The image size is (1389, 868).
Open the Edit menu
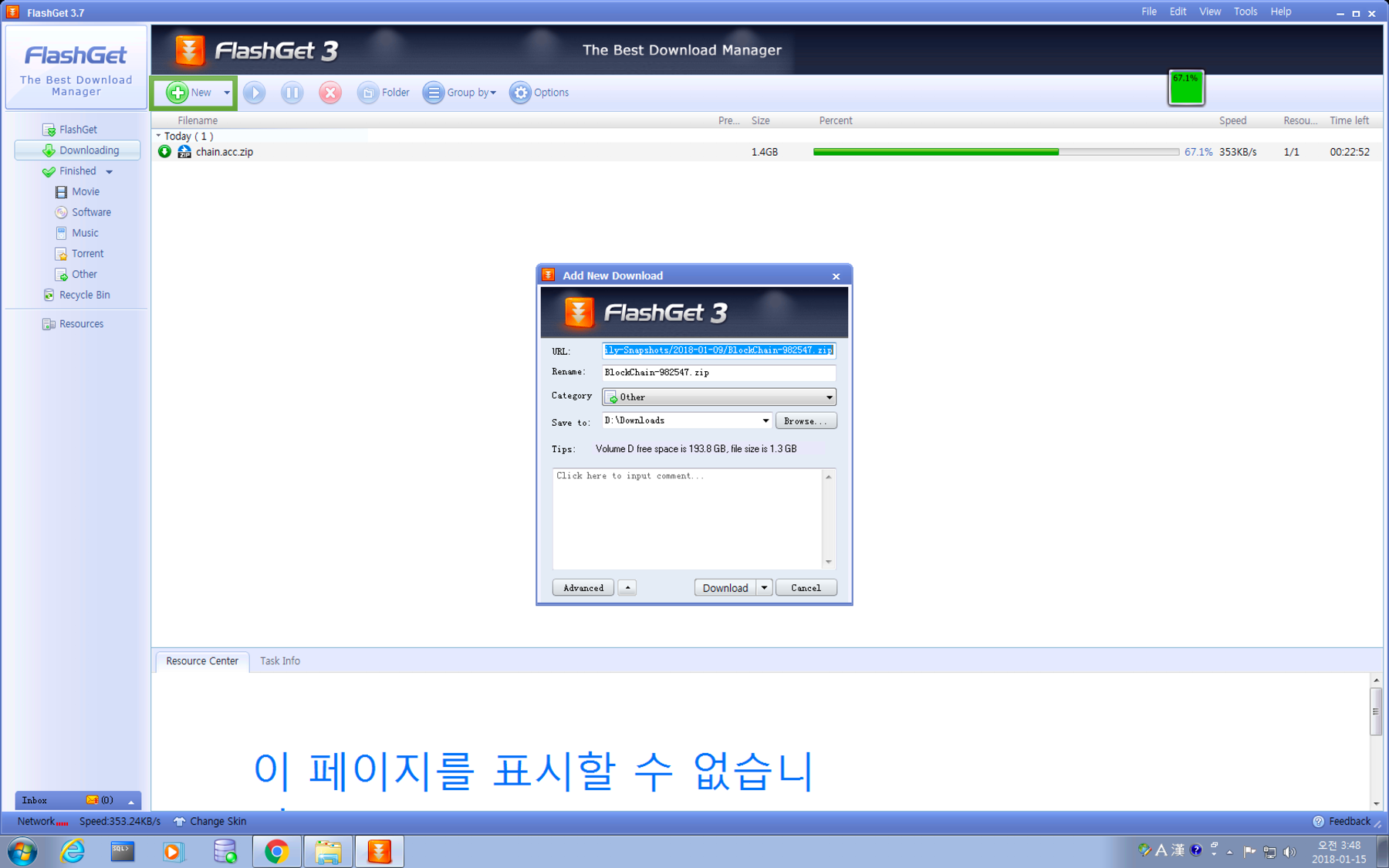click(1178, 12)
